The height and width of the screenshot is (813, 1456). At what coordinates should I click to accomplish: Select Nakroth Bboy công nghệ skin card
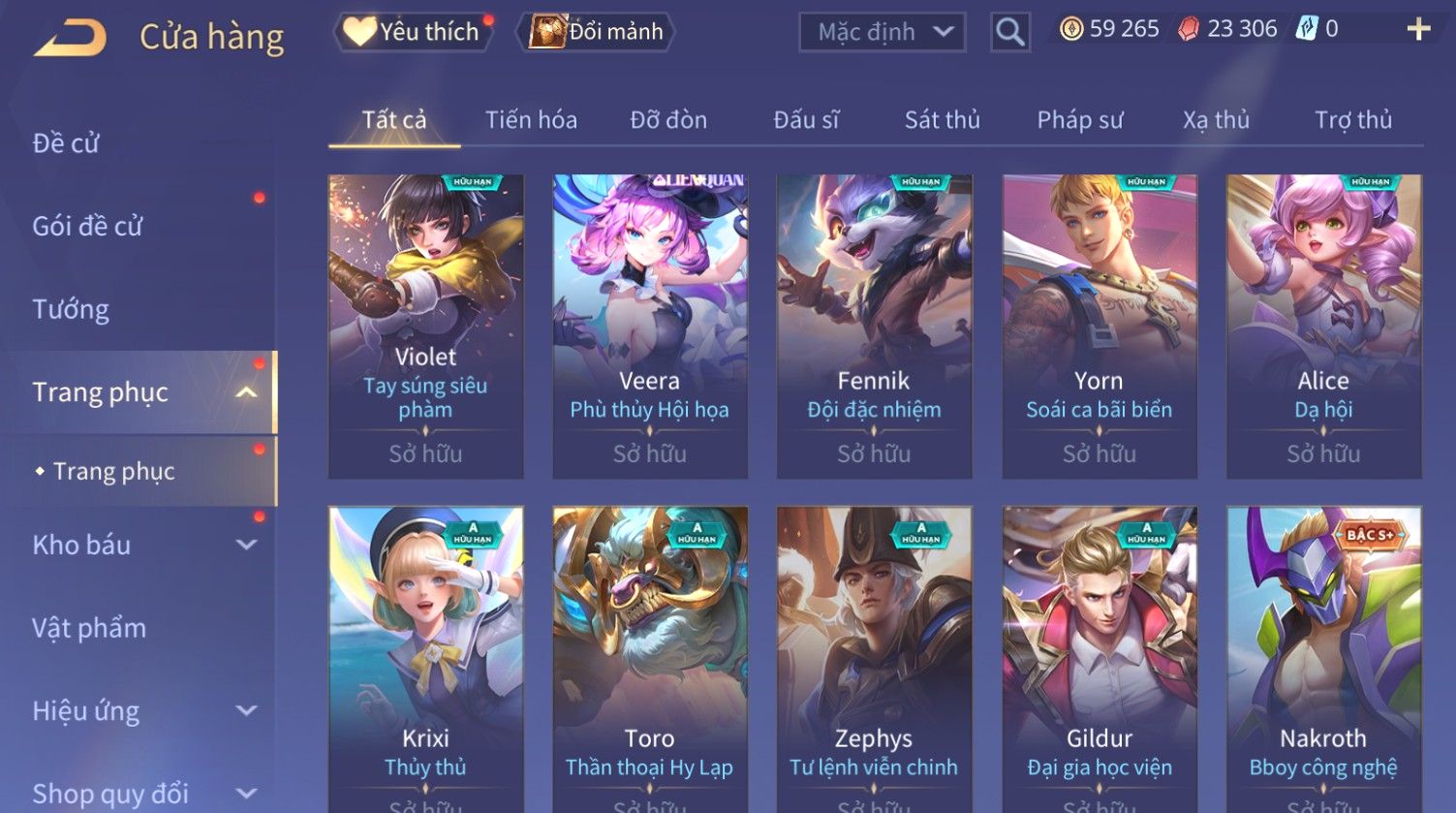point(1323,659)
